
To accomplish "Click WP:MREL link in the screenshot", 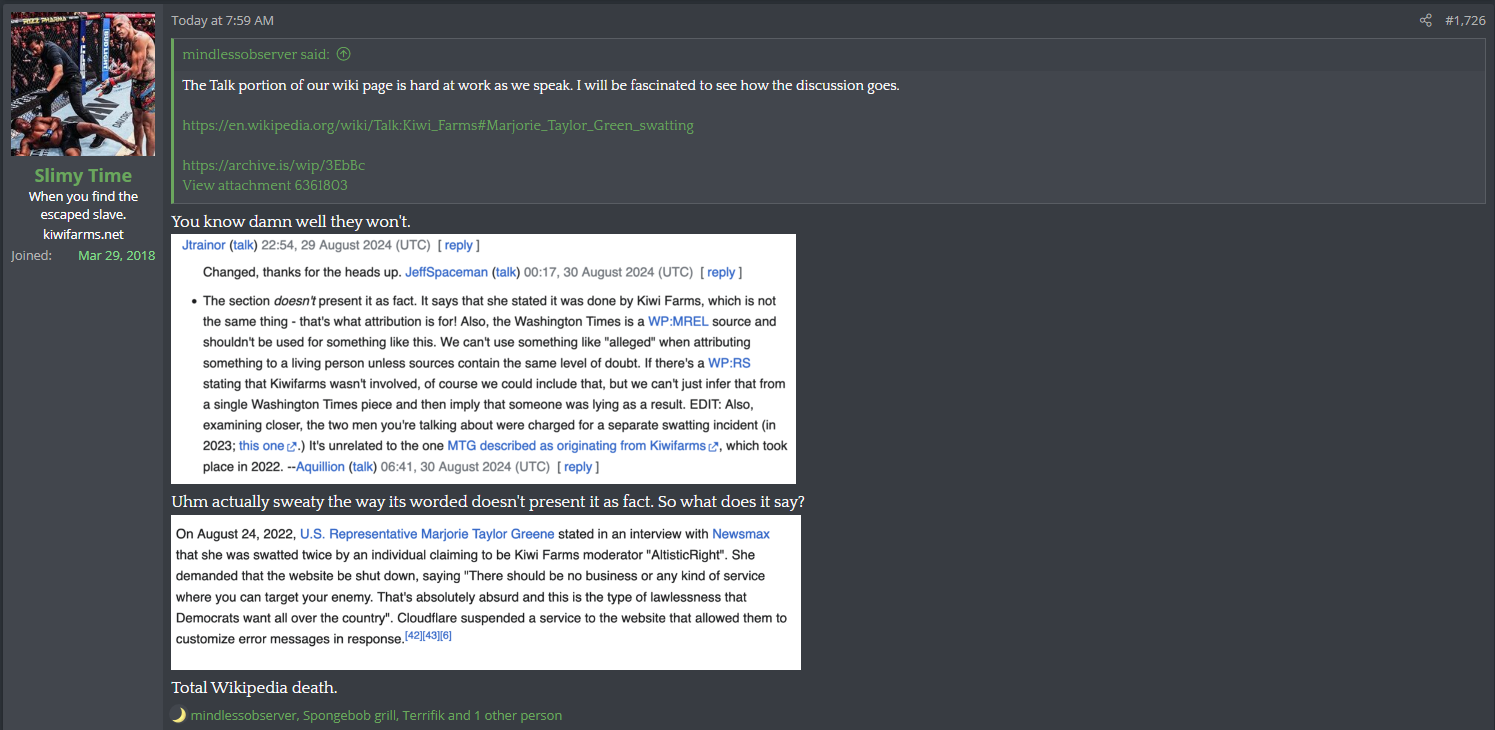I will tap(678, 322).
